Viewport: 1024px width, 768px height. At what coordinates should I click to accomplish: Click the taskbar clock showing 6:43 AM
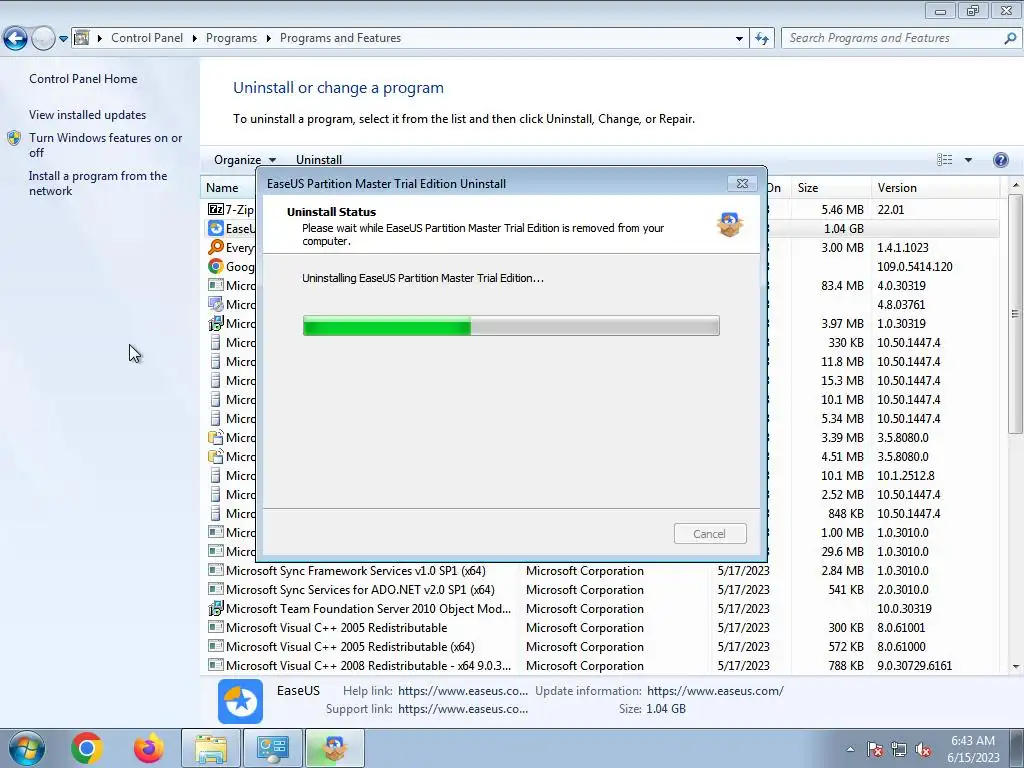pyautogui.click(x=973, y=749)
